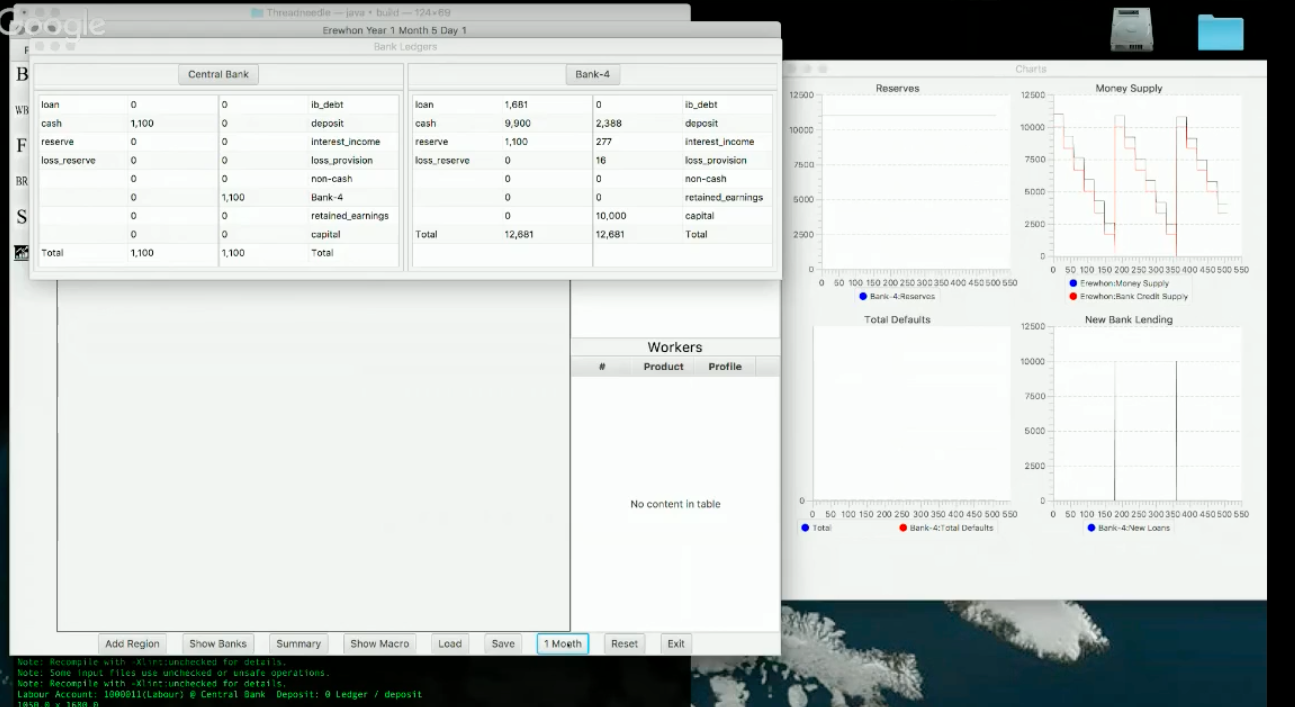Image resolution: width=1295 pixels, height=707 pixels.
Task: Click the Show Macro button
Action: coord(379,644)
